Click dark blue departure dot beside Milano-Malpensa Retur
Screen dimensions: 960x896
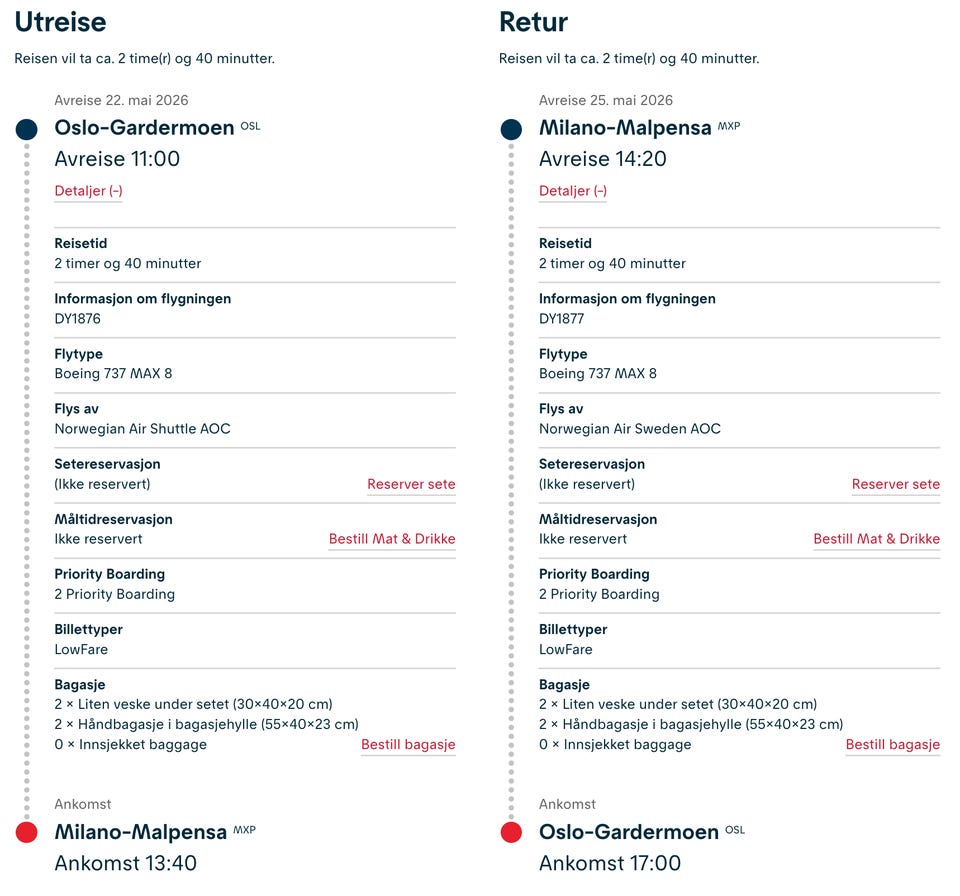click(x=511, y=129)
